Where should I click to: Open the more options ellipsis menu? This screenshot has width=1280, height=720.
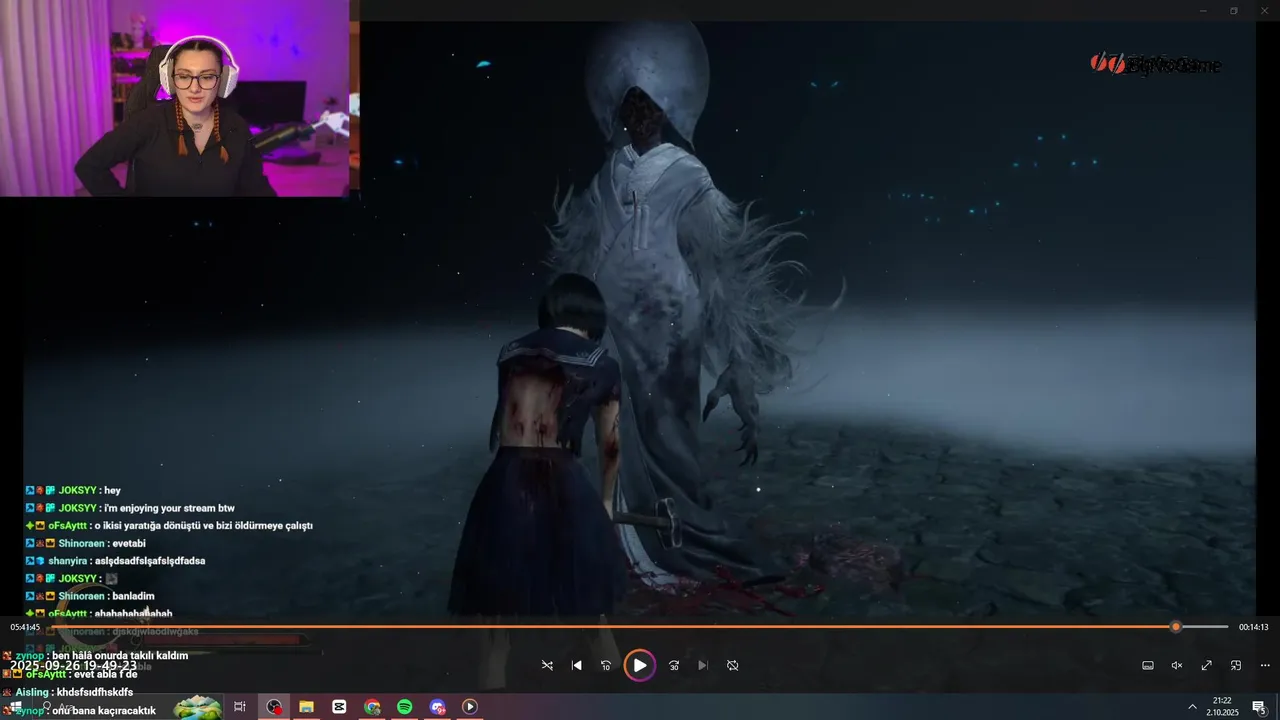pos(1265,665)
